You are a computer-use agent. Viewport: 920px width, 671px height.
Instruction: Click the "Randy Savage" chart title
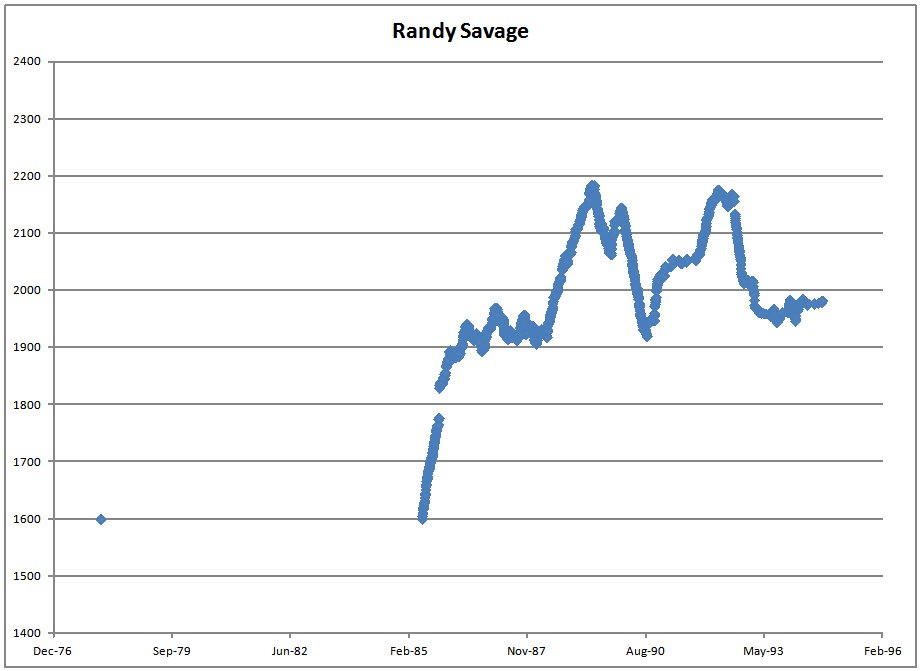pyautogui.click(x=460, y=31)
